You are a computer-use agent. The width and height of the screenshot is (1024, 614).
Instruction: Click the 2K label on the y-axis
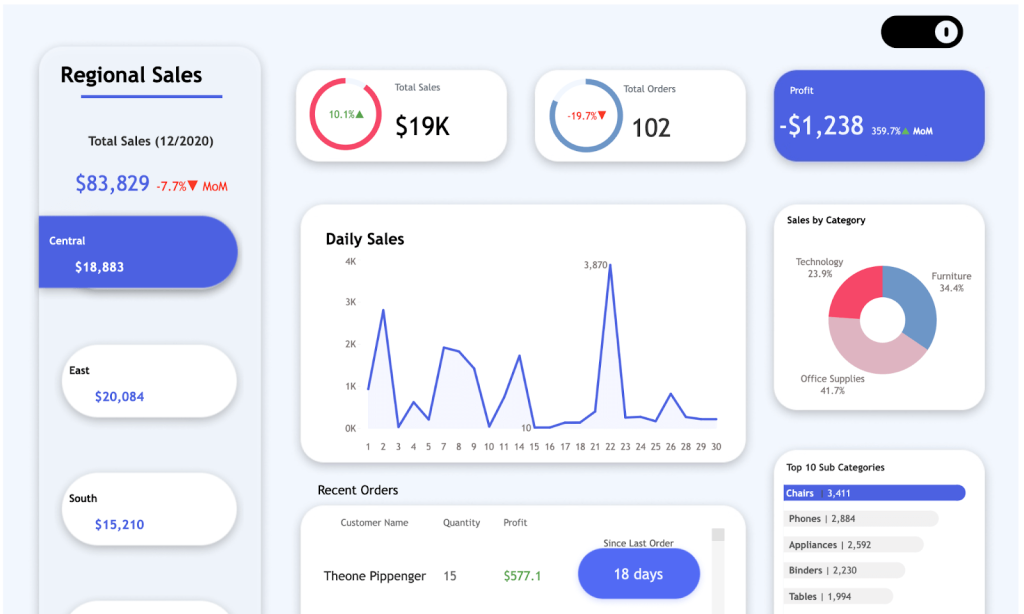pos(351,344)
